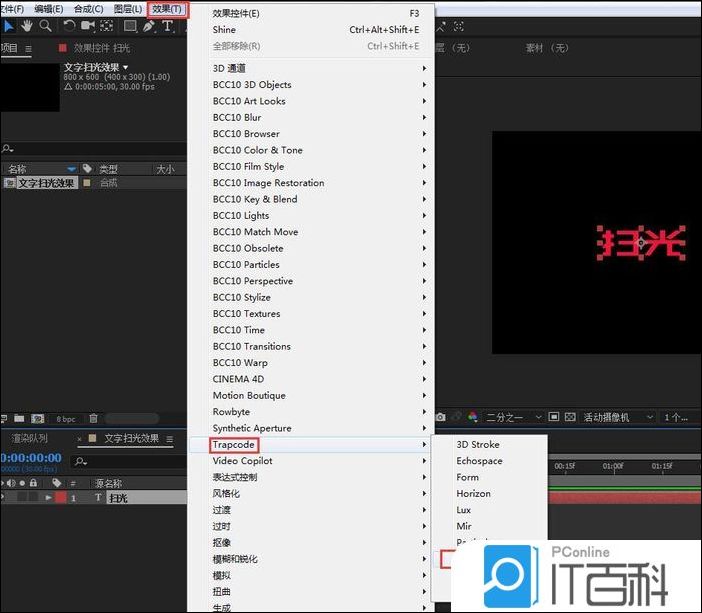
Task: Select the Horizontal Type tool
Action: (x=167, y=26)
